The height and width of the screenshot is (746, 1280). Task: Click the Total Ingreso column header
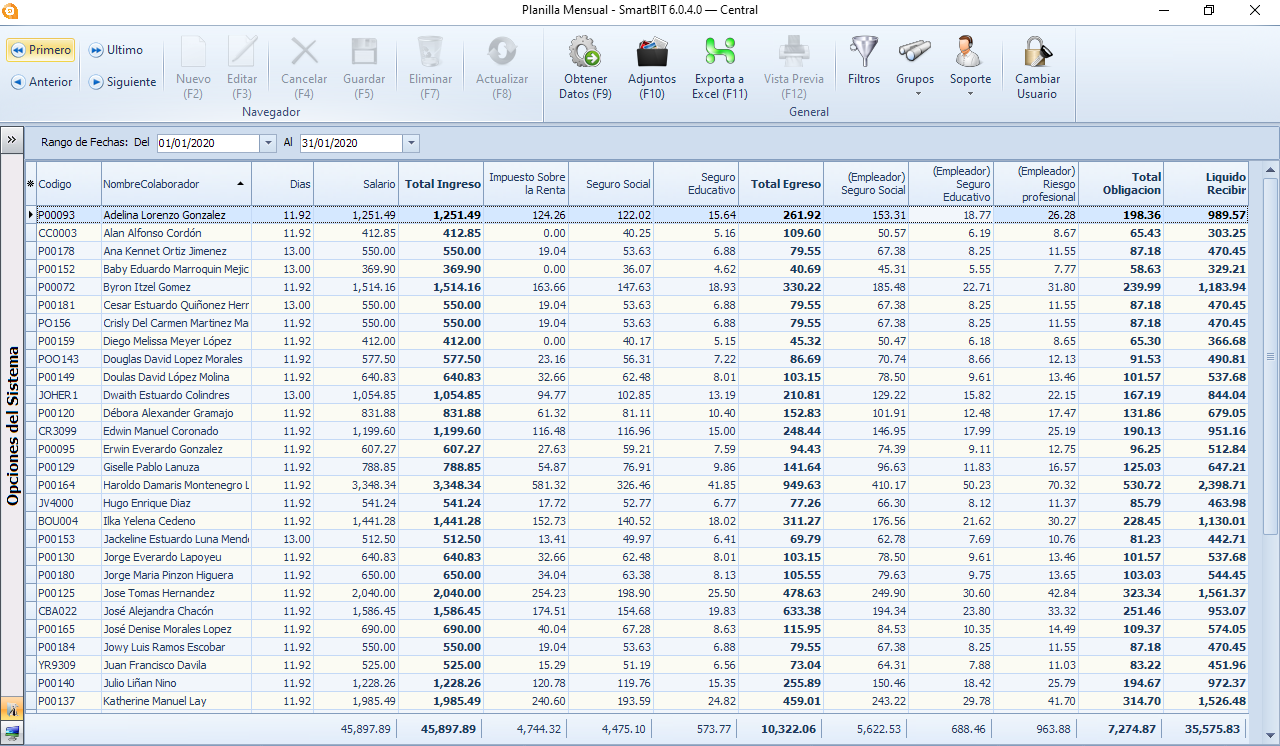pos(441,184)
